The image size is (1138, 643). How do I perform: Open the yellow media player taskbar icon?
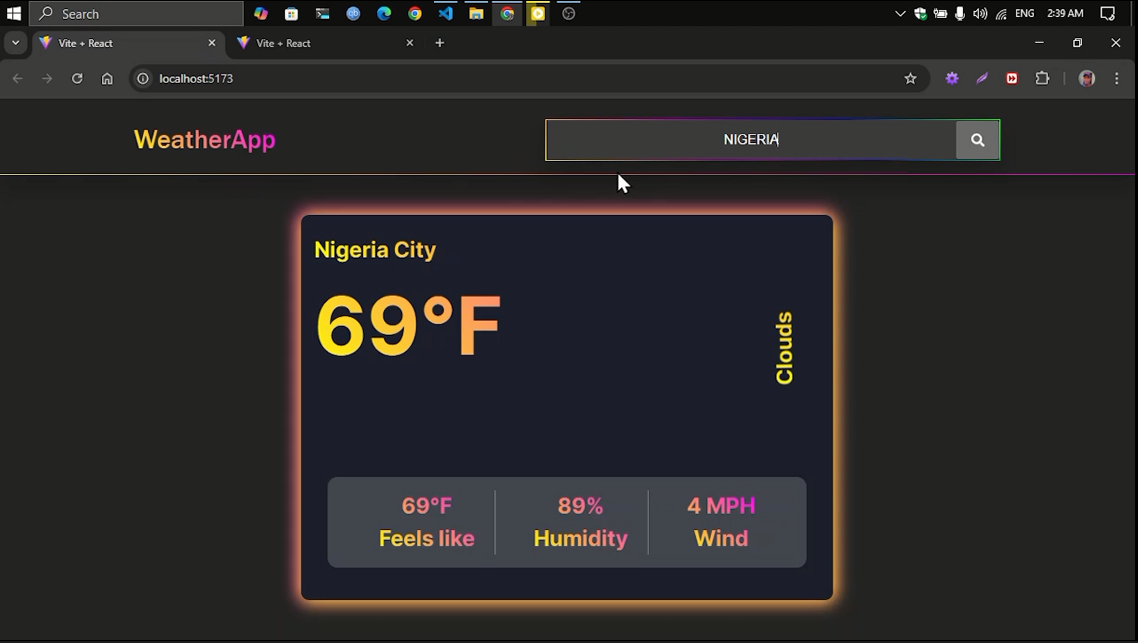[538, 13]
